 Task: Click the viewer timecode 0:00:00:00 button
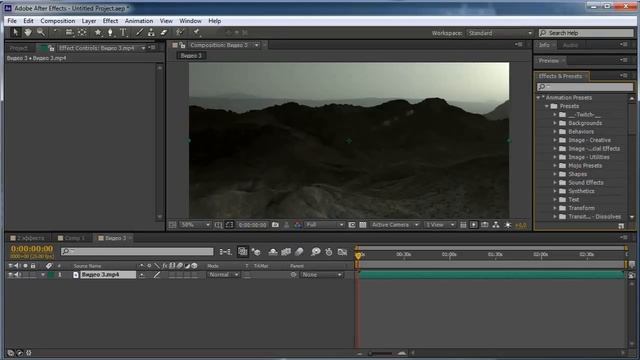pos(252,224)
